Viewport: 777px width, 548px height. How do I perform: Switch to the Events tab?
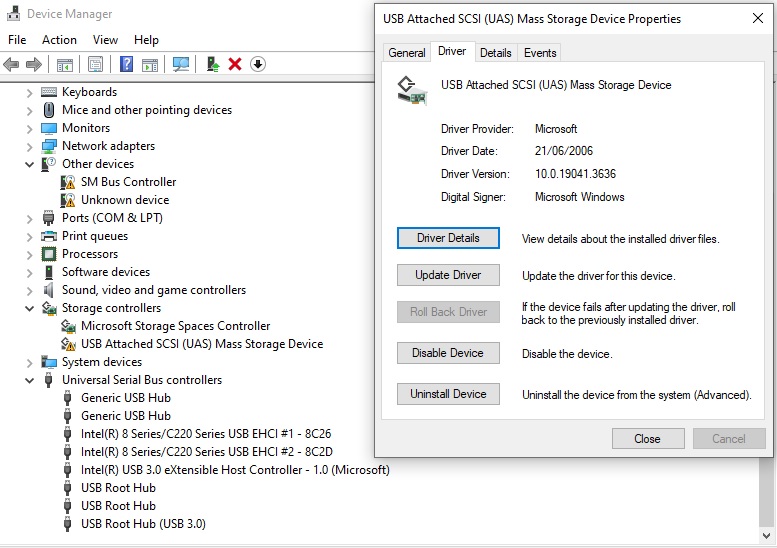540,53
